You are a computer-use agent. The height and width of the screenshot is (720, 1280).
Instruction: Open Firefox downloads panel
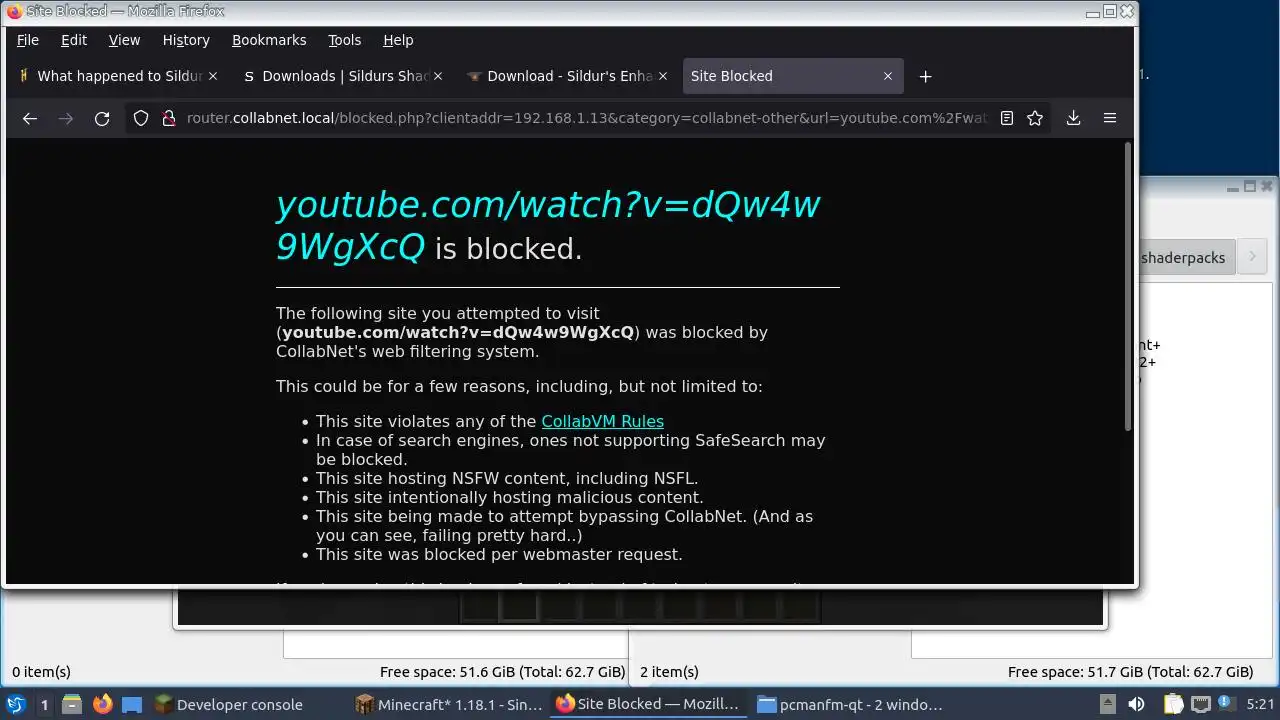point(1073,118)
